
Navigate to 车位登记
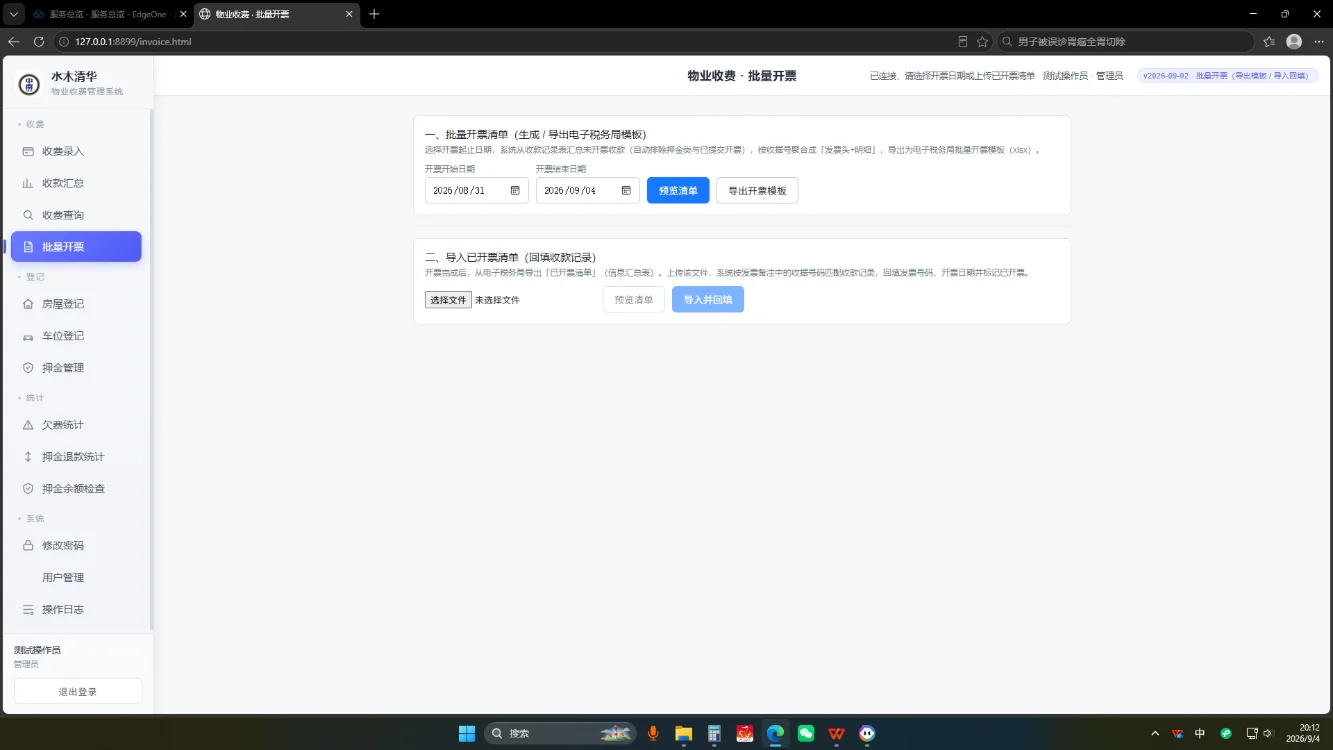tap(76, 336)
